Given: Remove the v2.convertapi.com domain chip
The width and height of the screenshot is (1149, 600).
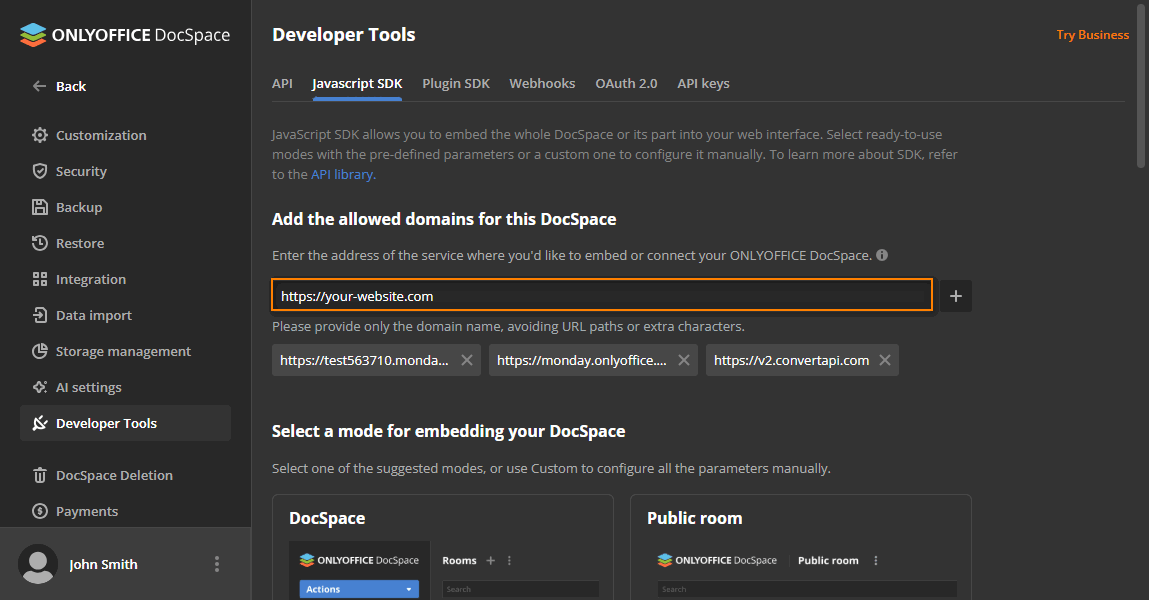Looking at the screenshot, I should [884, 360].
